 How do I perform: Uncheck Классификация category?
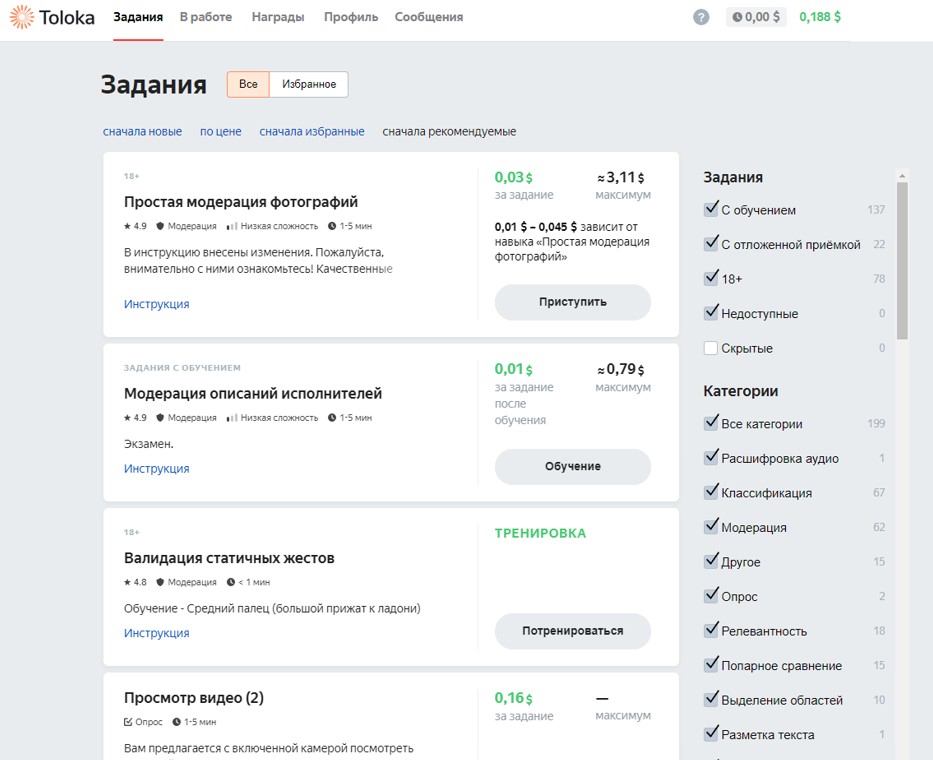point(711,492)
